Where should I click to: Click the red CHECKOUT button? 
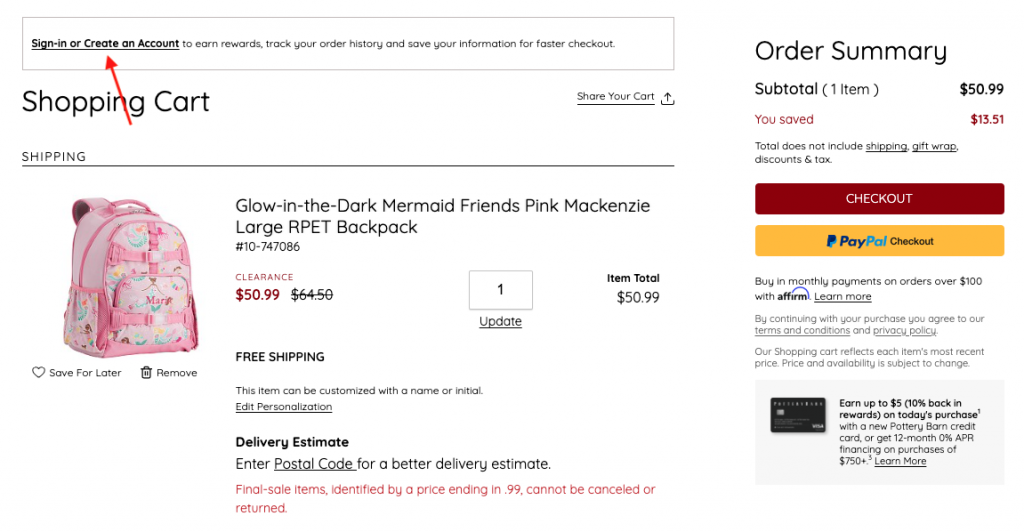click(x=879, y=198)
